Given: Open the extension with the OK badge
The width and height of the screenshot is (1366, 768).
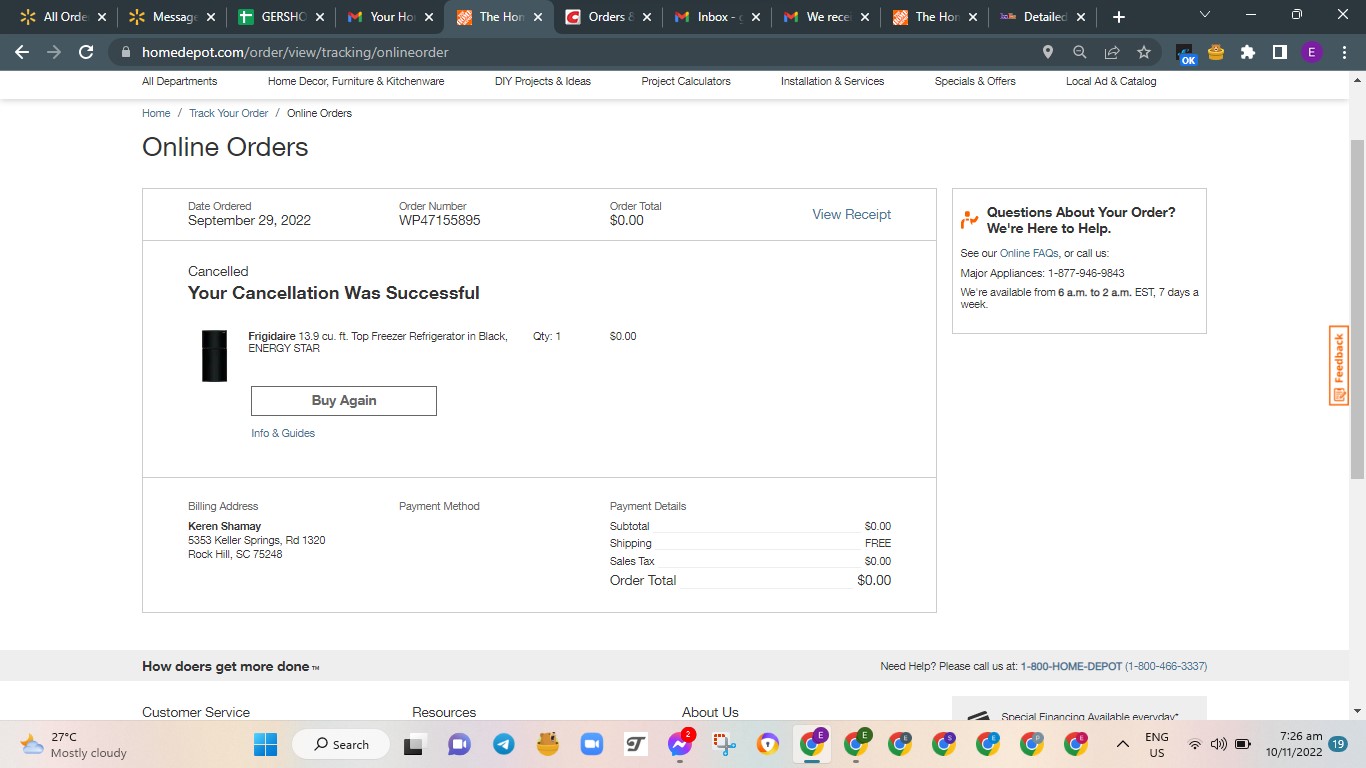Looking at the screenshot, I should (1185, 53).
